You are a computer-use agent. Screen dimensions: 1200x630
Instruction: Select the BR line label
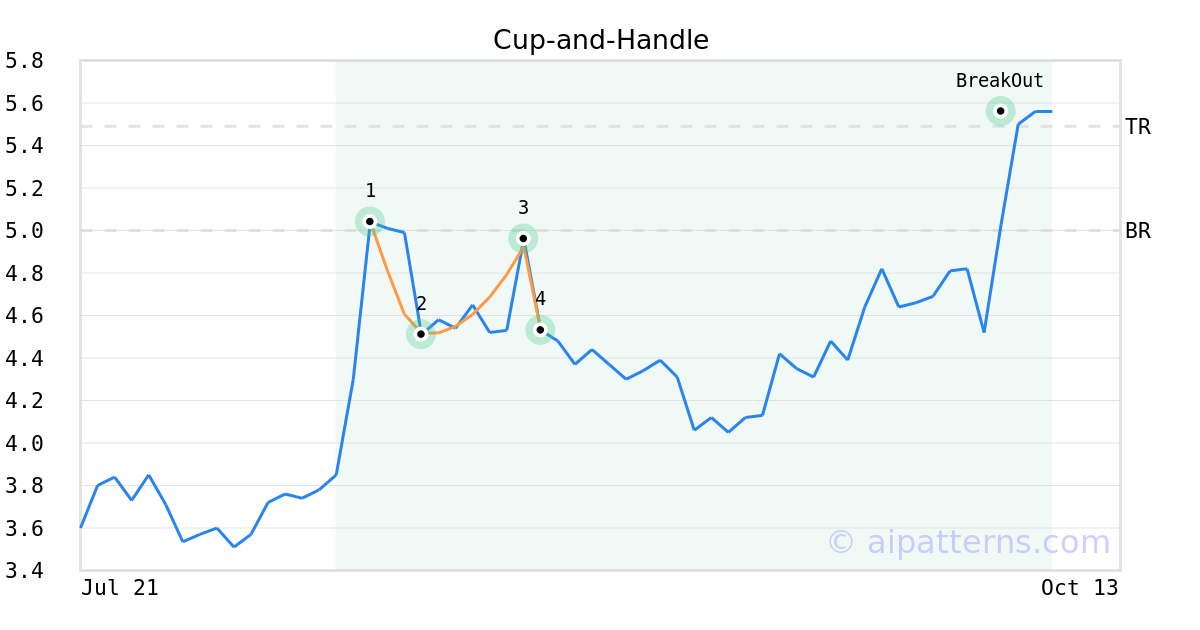coord(1137,231)
